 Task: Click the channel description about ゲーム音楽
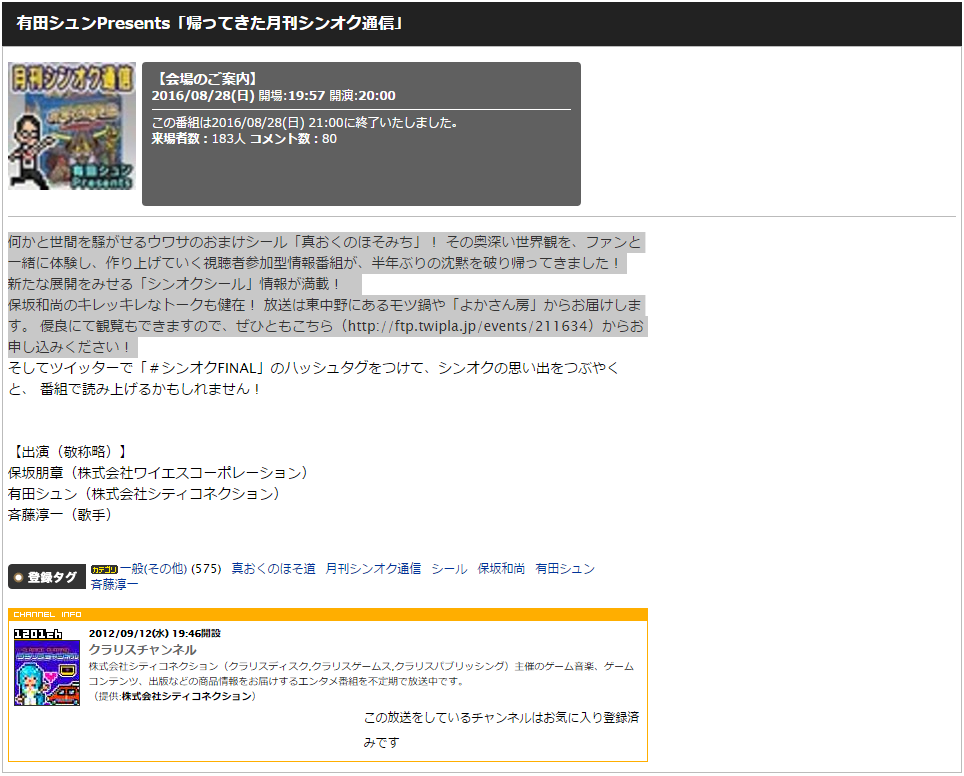click(361, 673)
